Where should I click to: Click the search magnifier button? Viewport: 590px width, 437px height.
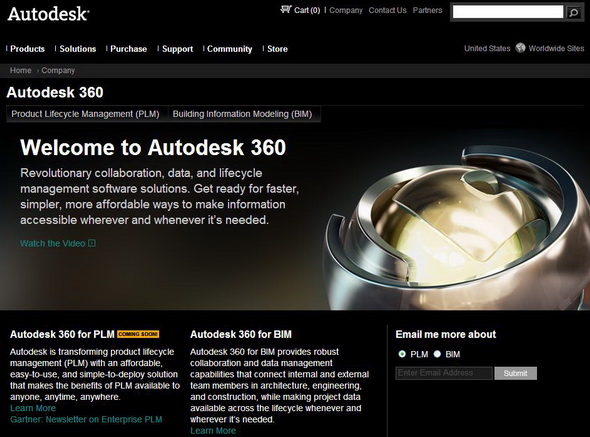574,13
